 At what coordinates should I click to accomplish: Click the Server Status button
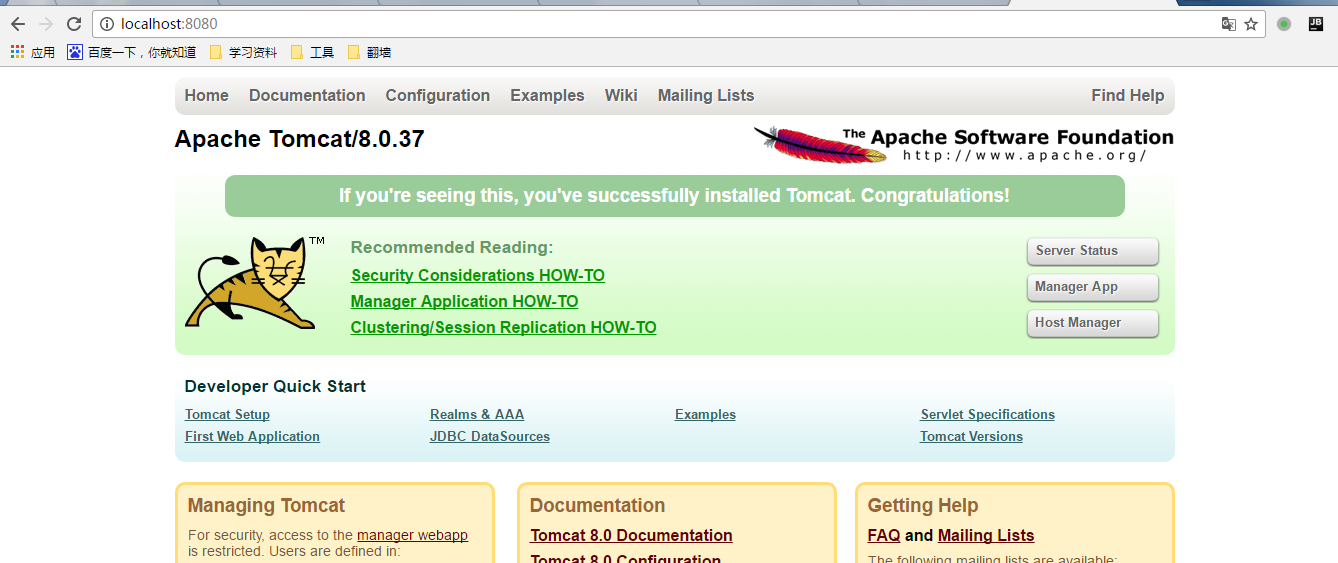pos(1093,251)
